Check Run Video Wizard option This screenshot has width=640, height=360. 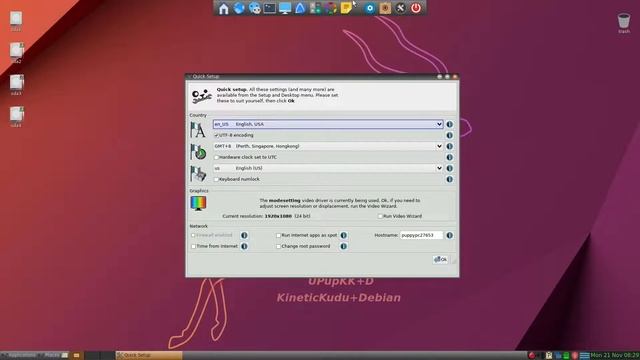(x=380, y=216)
